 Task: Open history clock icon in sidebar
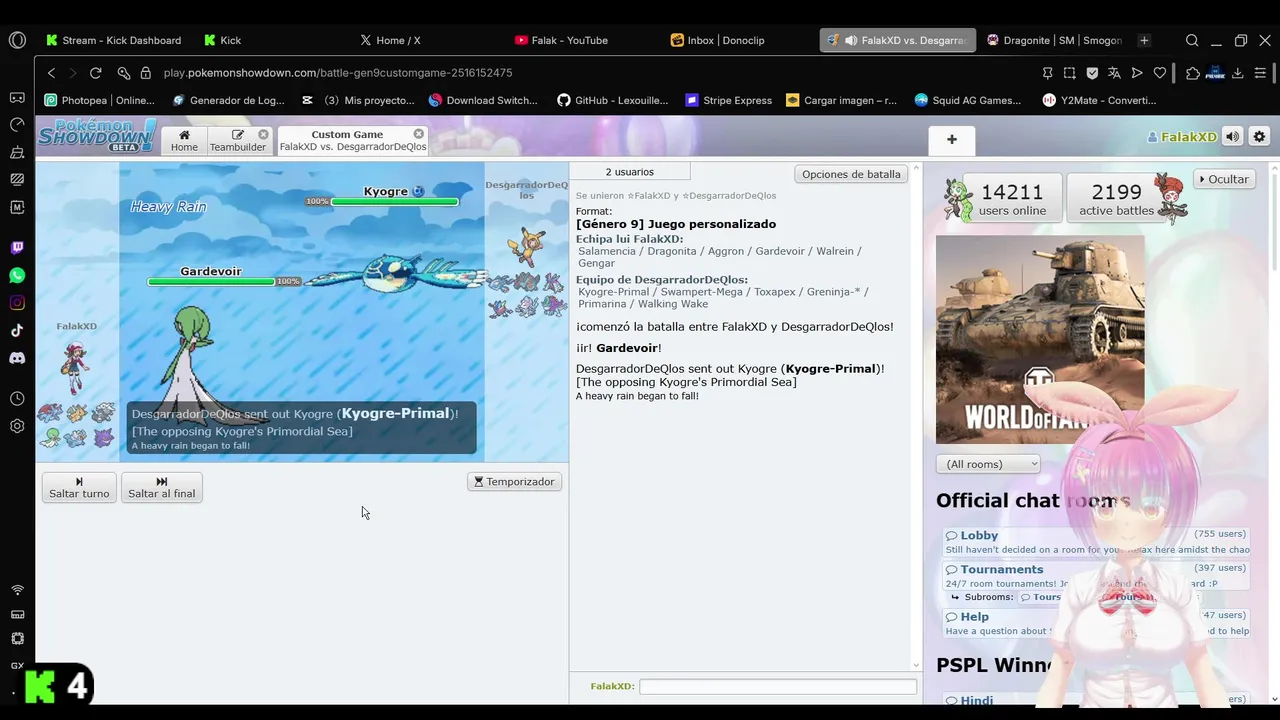[x=17, y=398]
